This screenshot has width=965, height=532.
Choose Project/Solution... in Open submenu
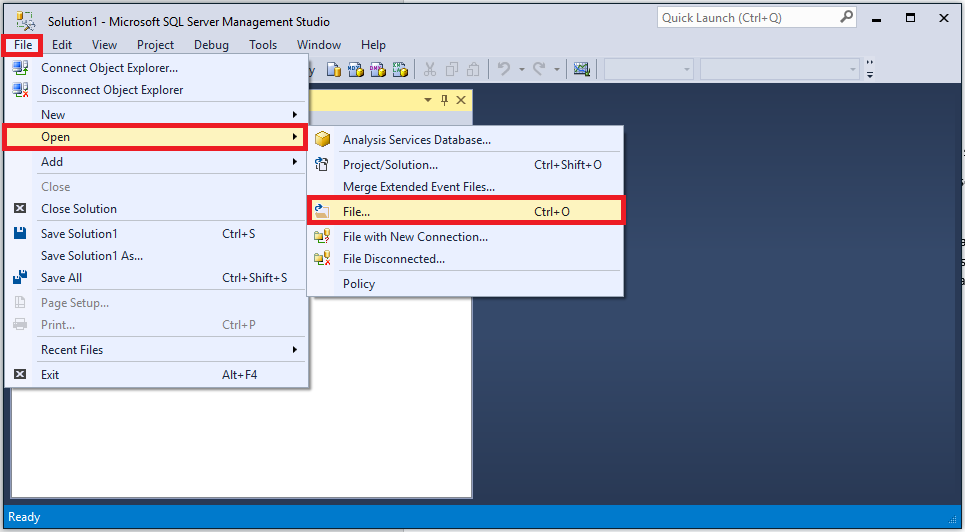tap(466, 165)
